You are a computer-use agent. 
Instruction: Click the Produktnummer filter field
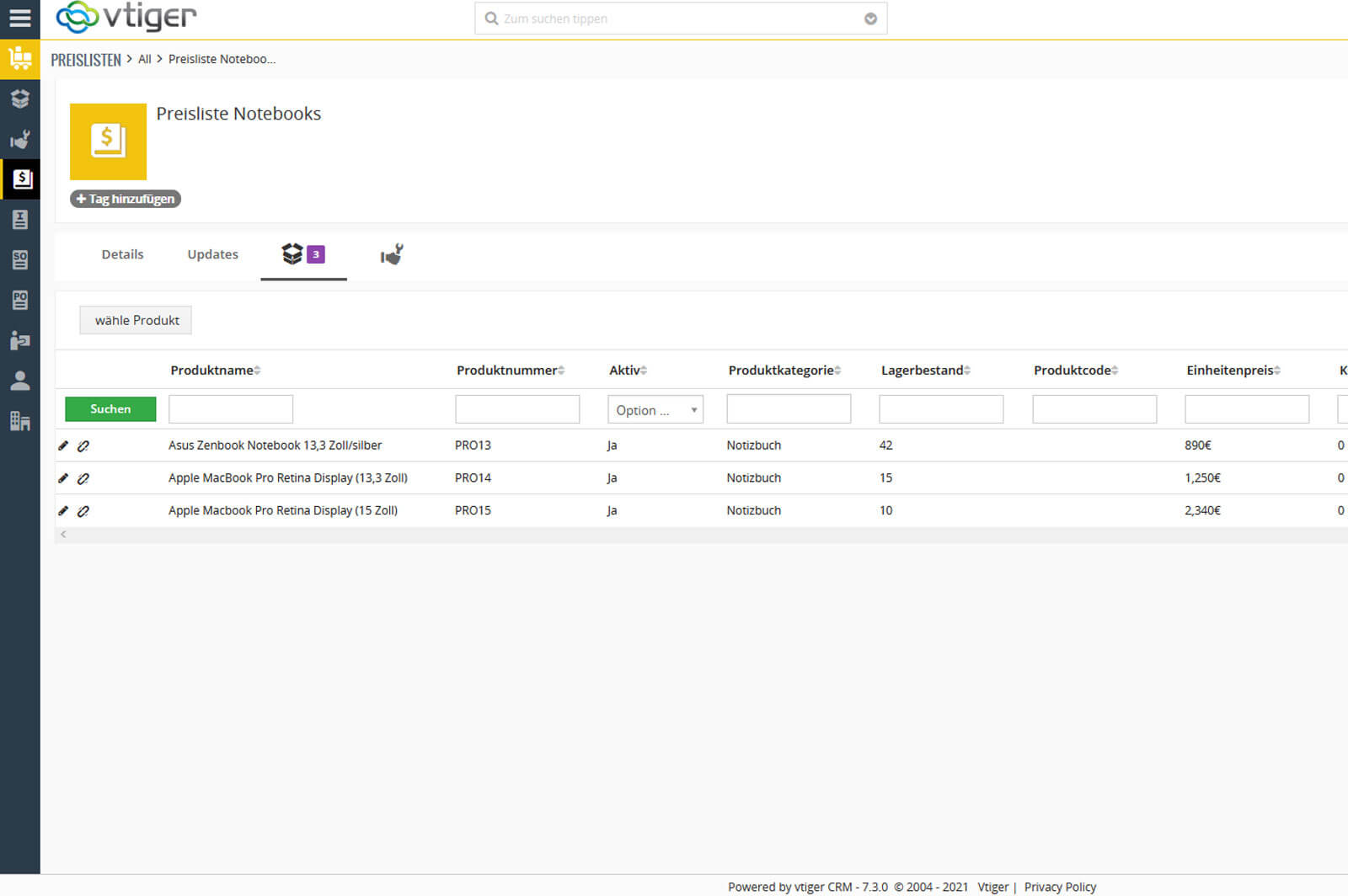(517, 409)
